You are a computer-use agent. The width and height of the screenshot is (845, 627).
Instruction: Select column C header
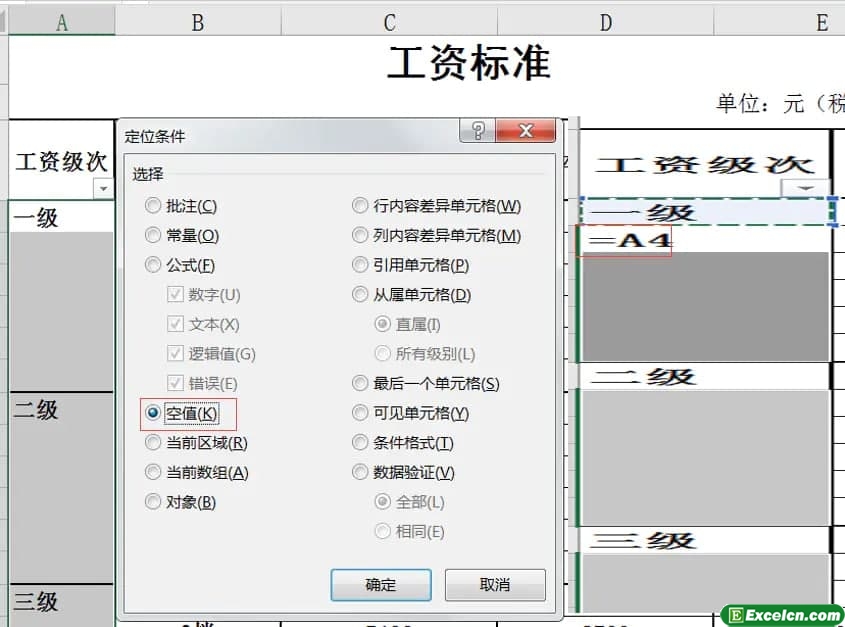tap(389, 23)
